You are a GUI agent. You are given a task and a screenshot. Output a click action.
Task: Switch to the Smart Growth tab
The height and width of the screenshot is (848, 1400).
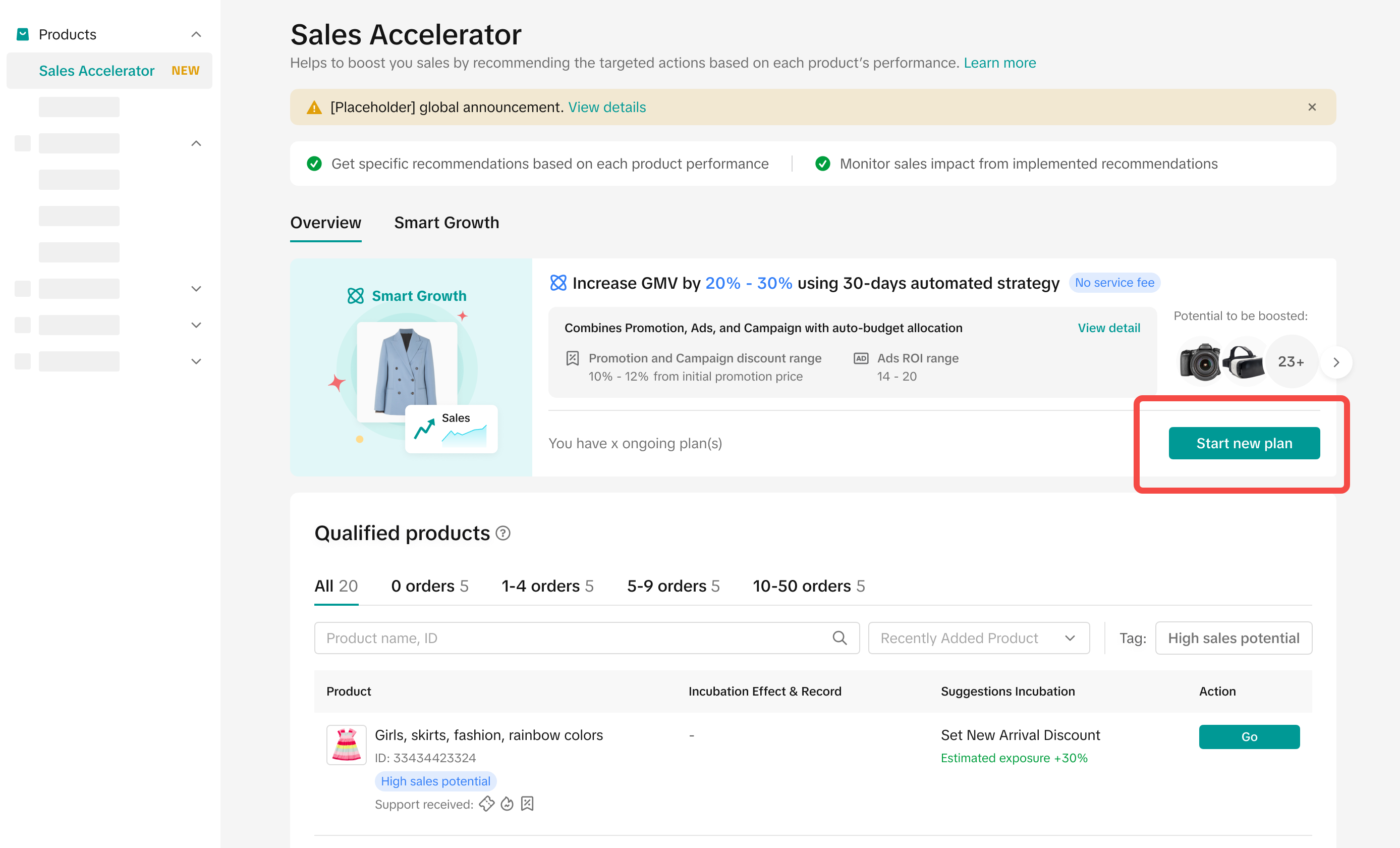(446, 223)
